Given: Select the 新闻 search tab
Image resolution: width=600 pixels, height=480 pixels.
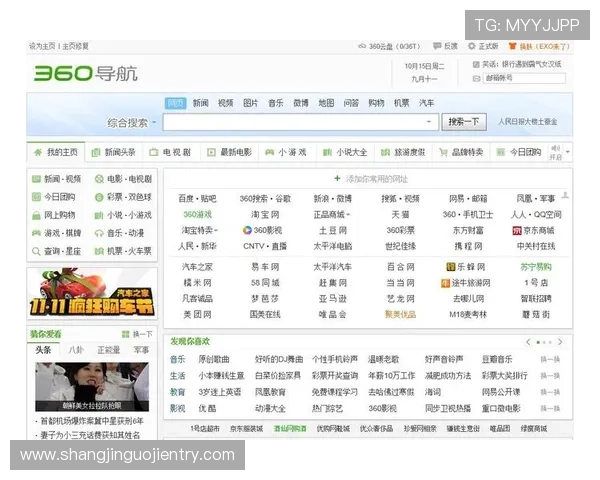Looking at the screenshot, I should tap(201, 103).
